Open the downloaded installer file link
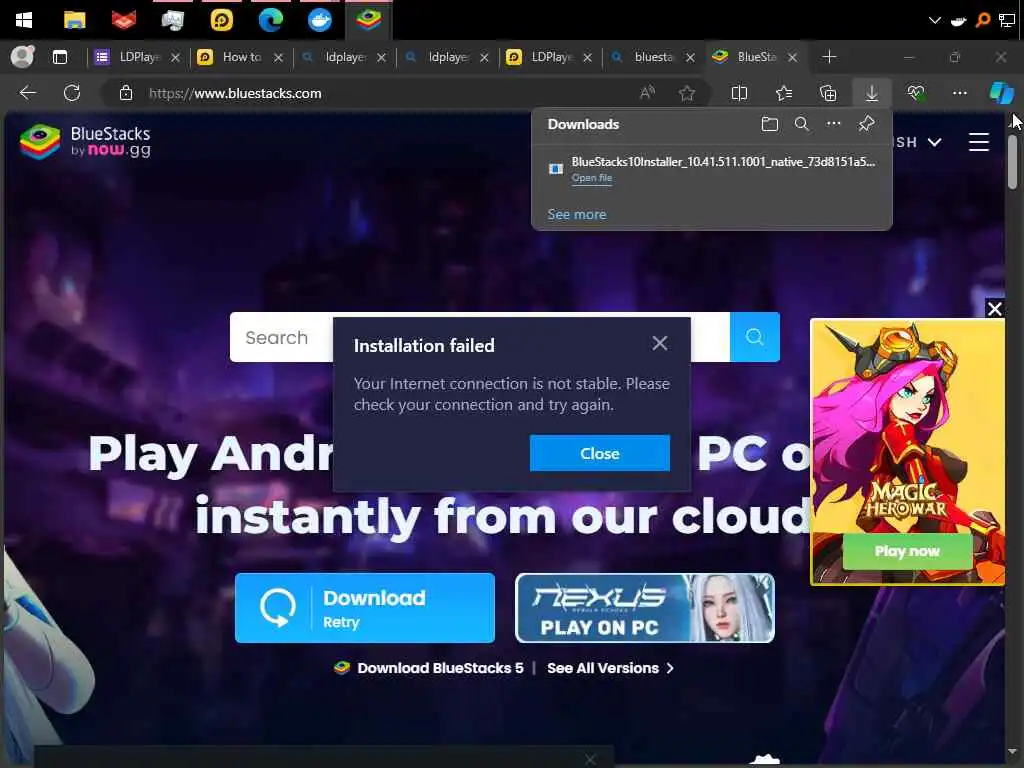Viewport: 1024px width, 768px height. coord(592,178)
